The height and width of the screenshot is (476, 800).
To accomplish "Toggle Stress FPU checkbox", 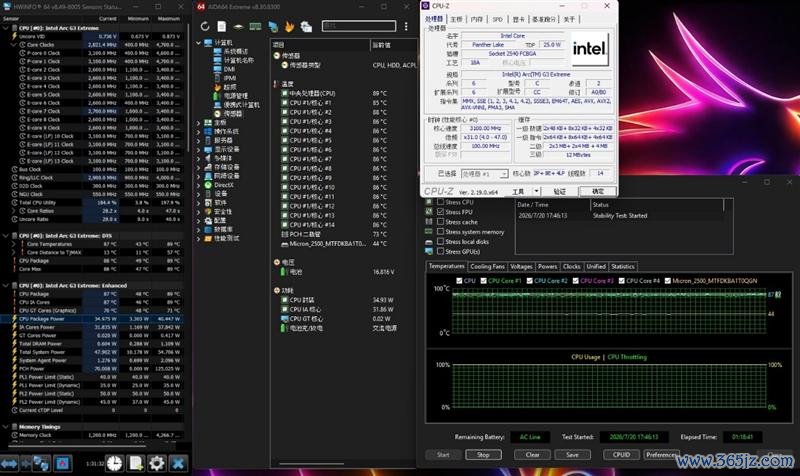I will 440,212.
